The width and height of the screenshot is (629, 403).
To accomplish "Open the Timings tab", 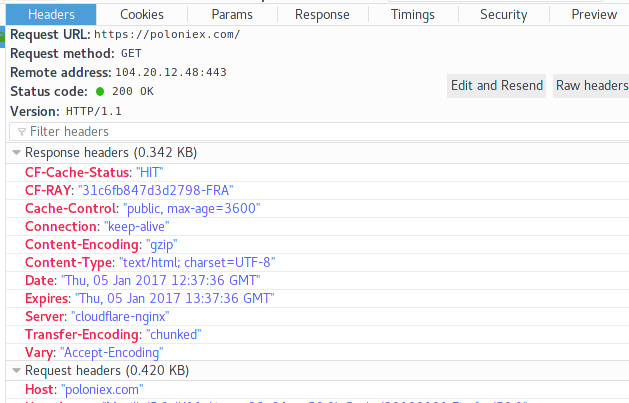I will (413, 14).
